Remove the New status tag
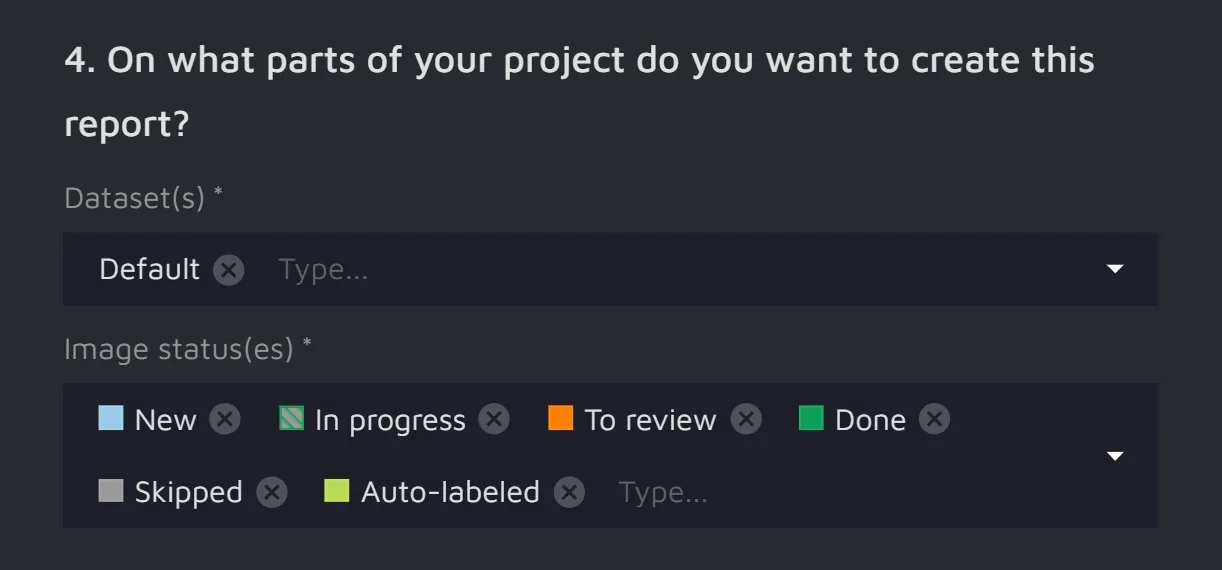1222x570 pixels. point(225,419)
